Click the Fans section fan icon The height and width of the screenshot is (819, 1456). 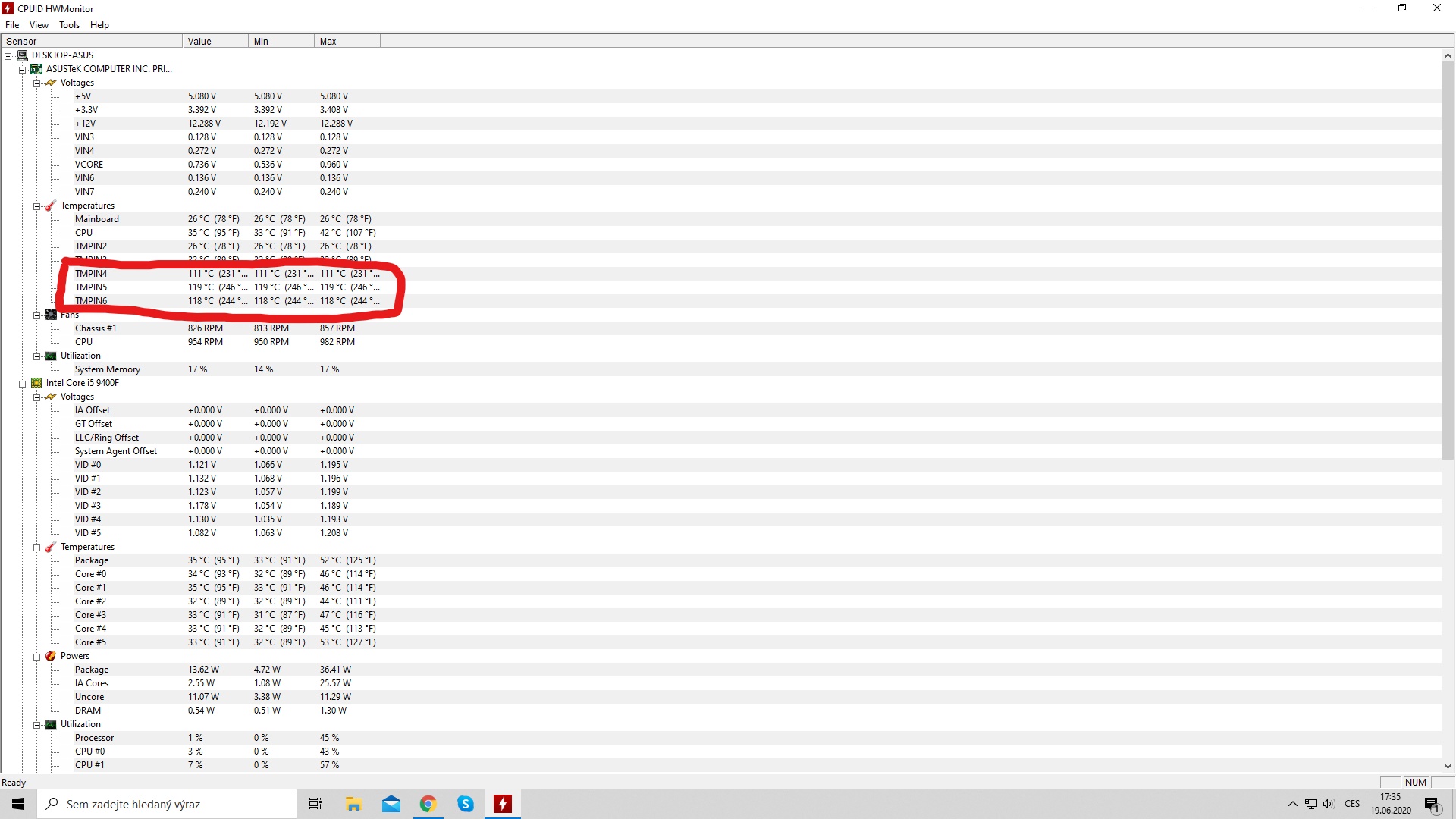pyautogui.click(x=51, y=315)
